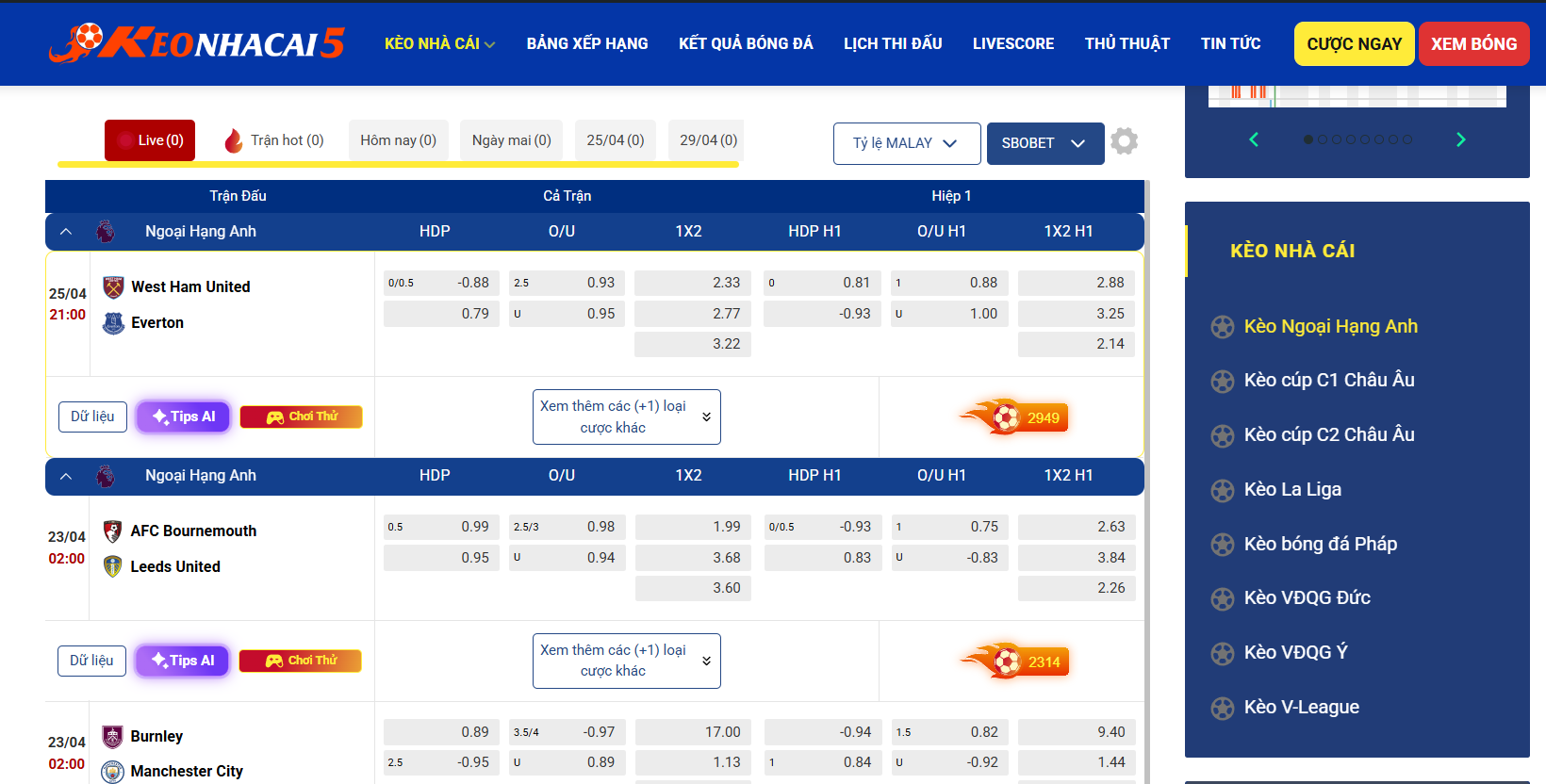
Task: Click the Manchester City team name
Action: (187, 772)
